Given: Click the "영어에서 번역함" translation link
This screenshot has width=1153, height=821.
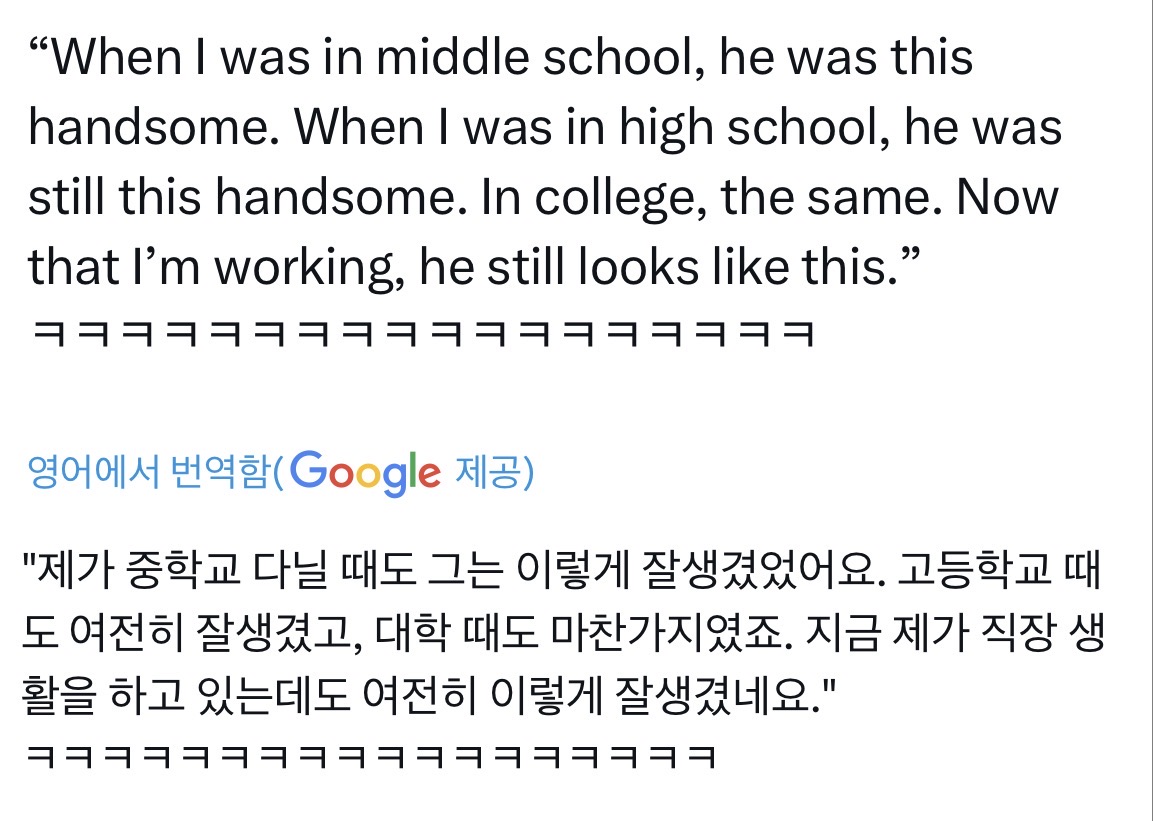Looking at the screenshot, I should [149, 472].
